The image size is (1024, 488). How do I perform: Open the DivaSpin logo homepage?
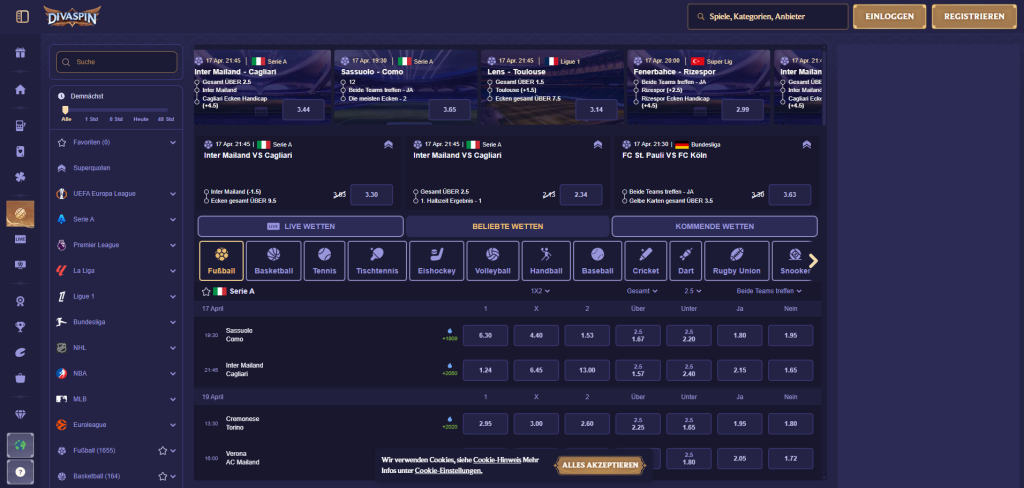[72, 16]
